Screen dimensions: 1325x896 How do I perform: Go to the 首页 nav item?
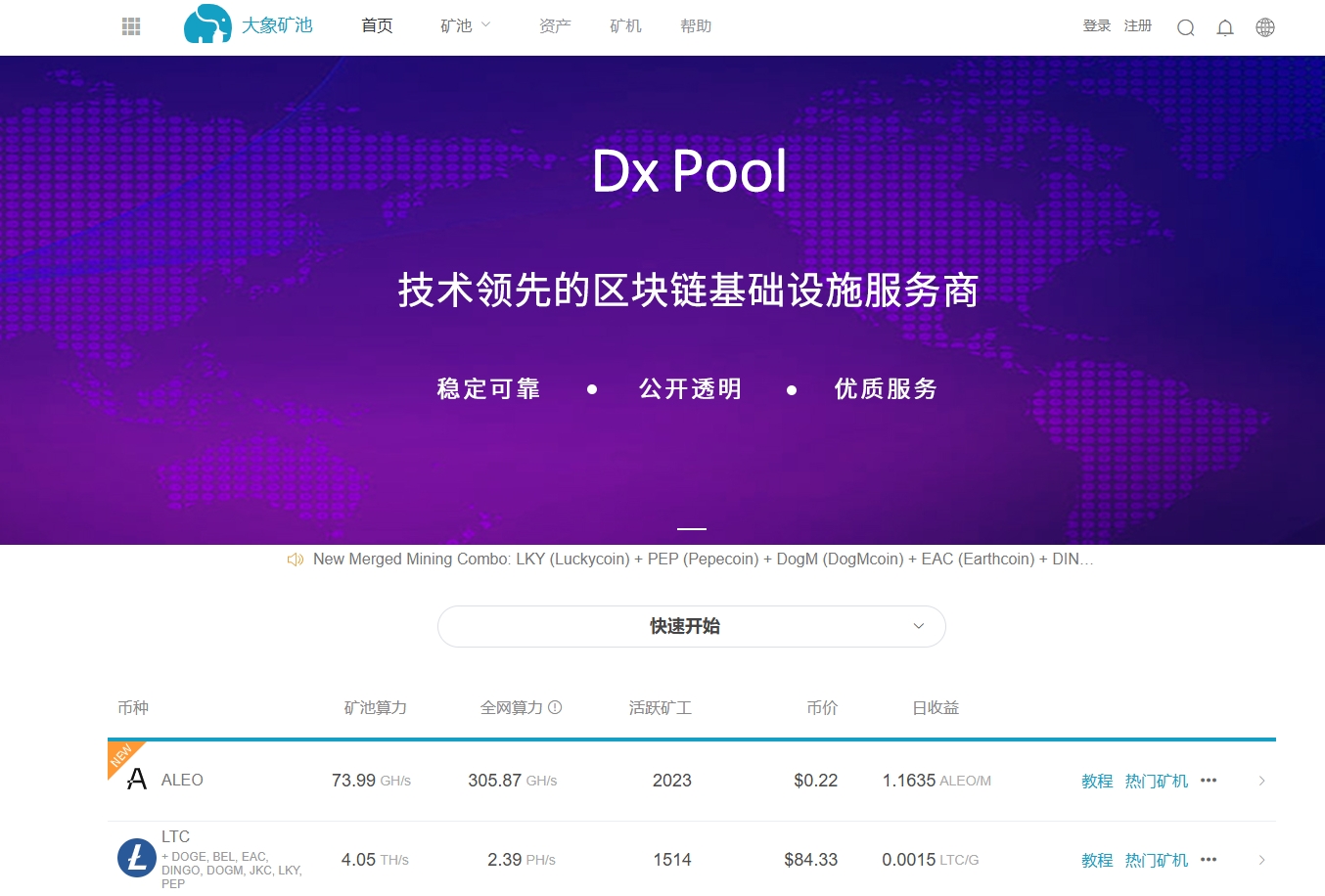tap(377, 26)
